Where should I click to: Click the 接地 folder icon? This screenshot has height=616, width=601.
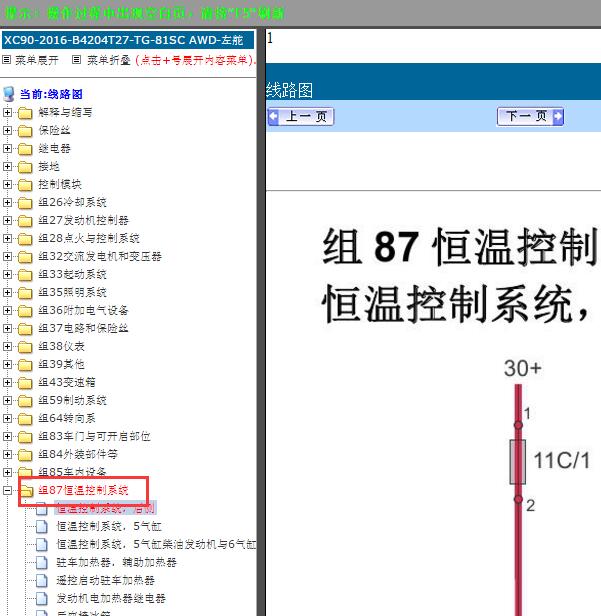coord(25,167)
